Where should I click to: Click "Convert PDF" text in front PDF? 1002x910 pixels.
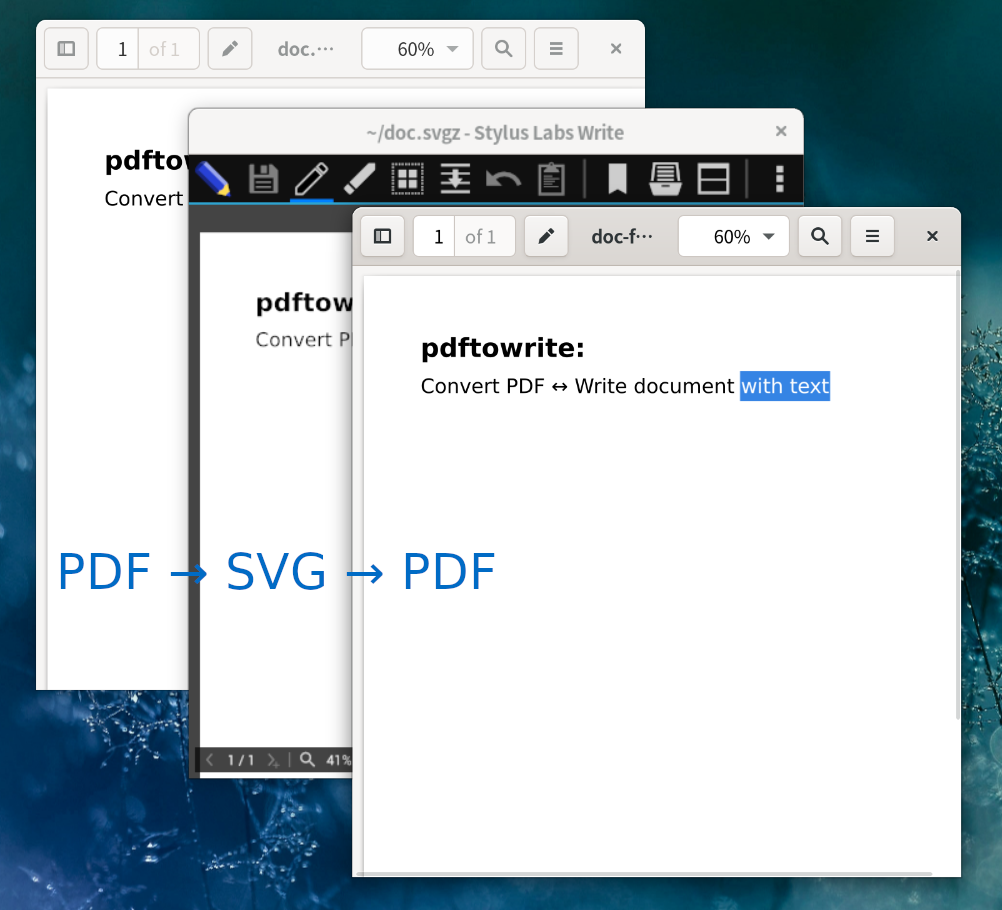tap(482, 386)
